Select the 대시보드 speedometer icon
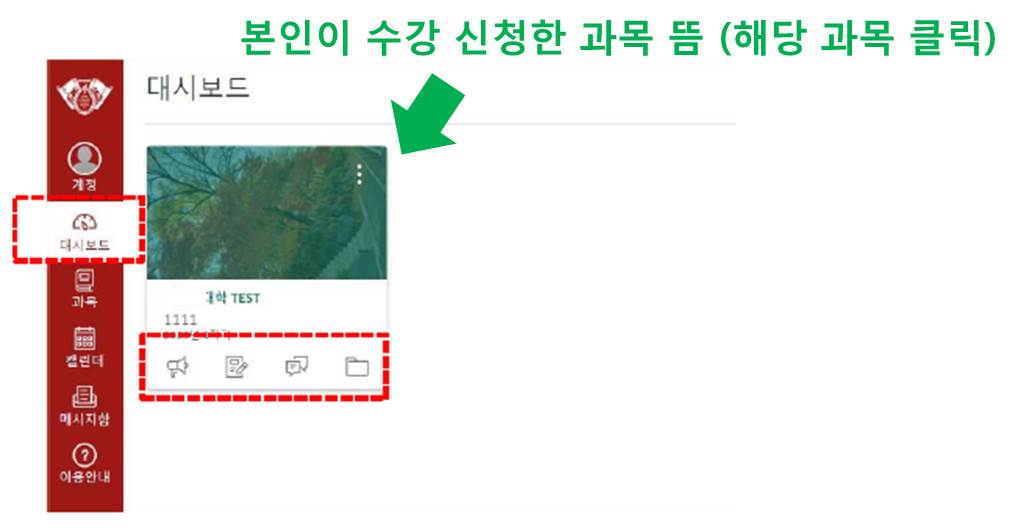The width and height of the screenshot is (1022, 531). click(x=85, y=223)
